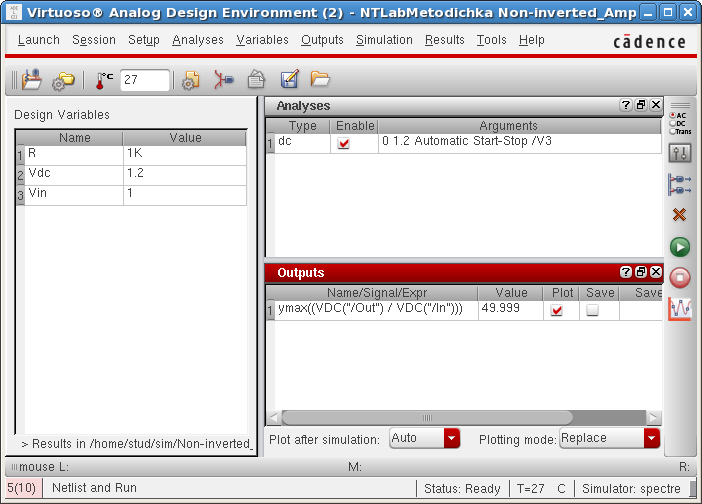The image size is (702, 504).
Task: Select the ymax output expression cell
Action: click(376, 310)
